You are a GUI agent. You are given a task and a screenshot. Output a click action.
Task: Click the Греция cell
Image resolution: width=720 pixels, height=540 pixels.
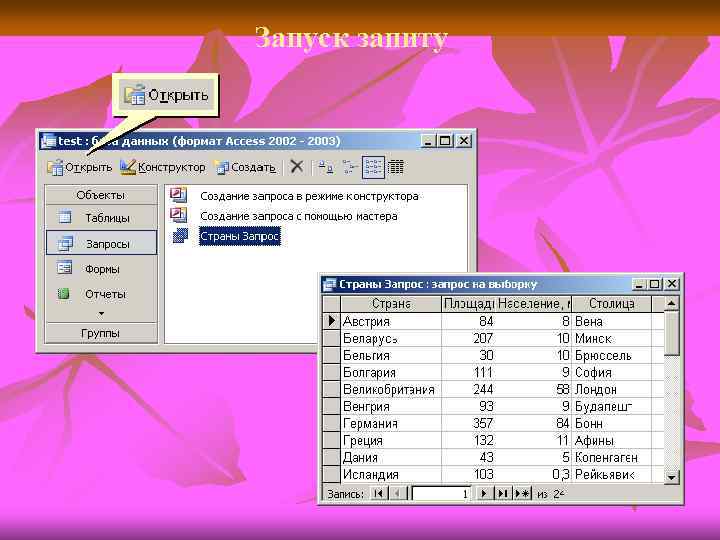(x=391, y=440)
